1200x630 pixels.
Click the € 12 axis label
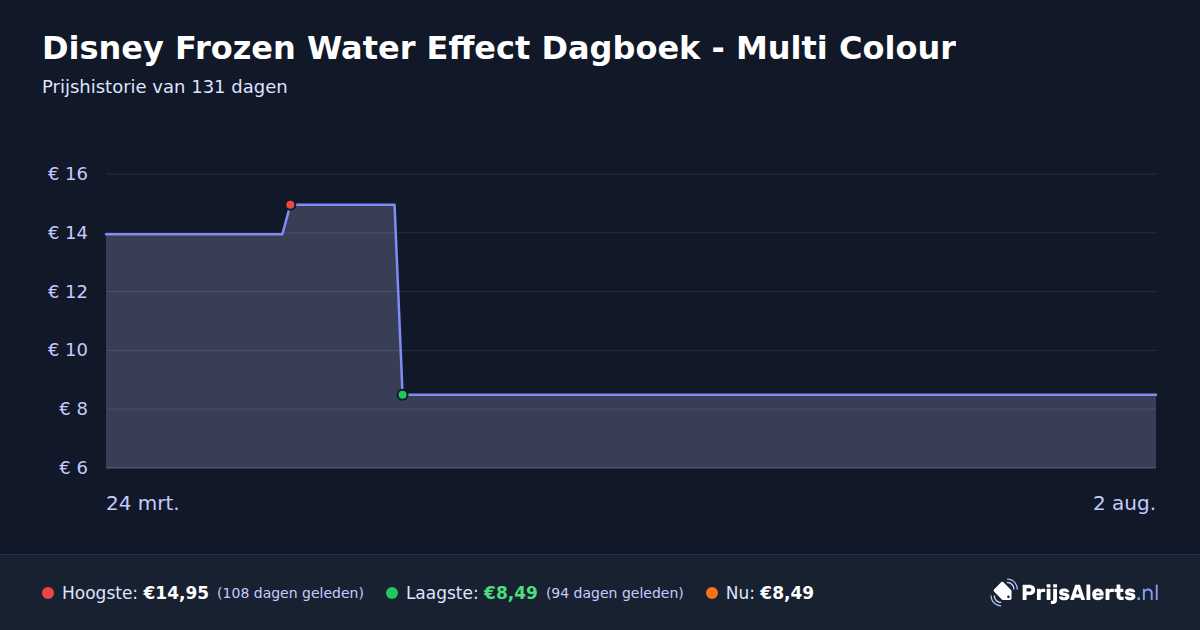(x=68, y=292)
